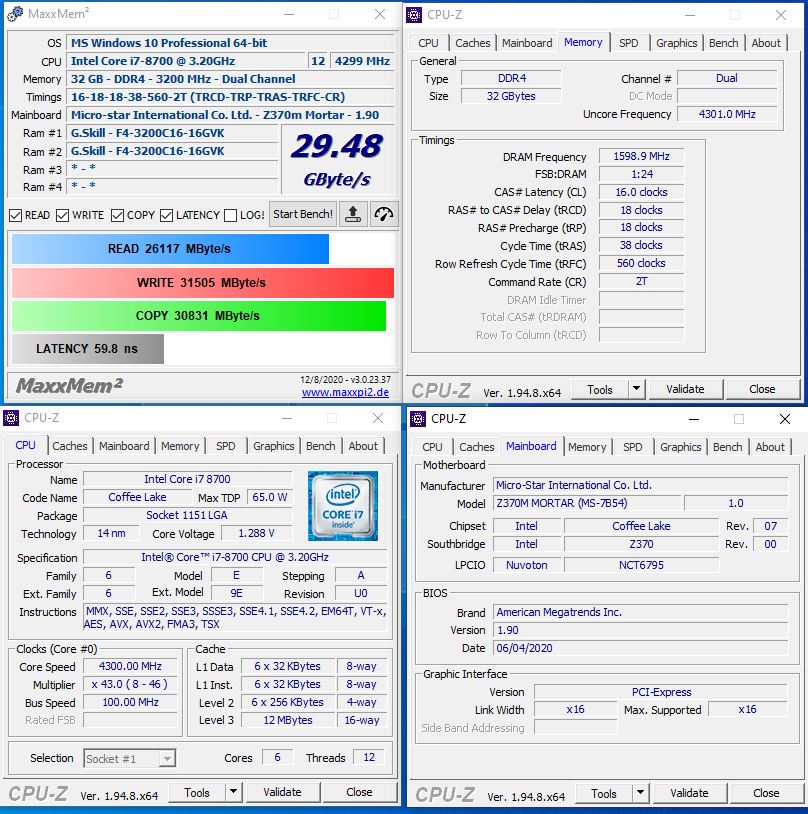Click the MaxxMem speedometer gauge icon
The height and width of the screenshot is (814, 808).
[x=384, y=214]
